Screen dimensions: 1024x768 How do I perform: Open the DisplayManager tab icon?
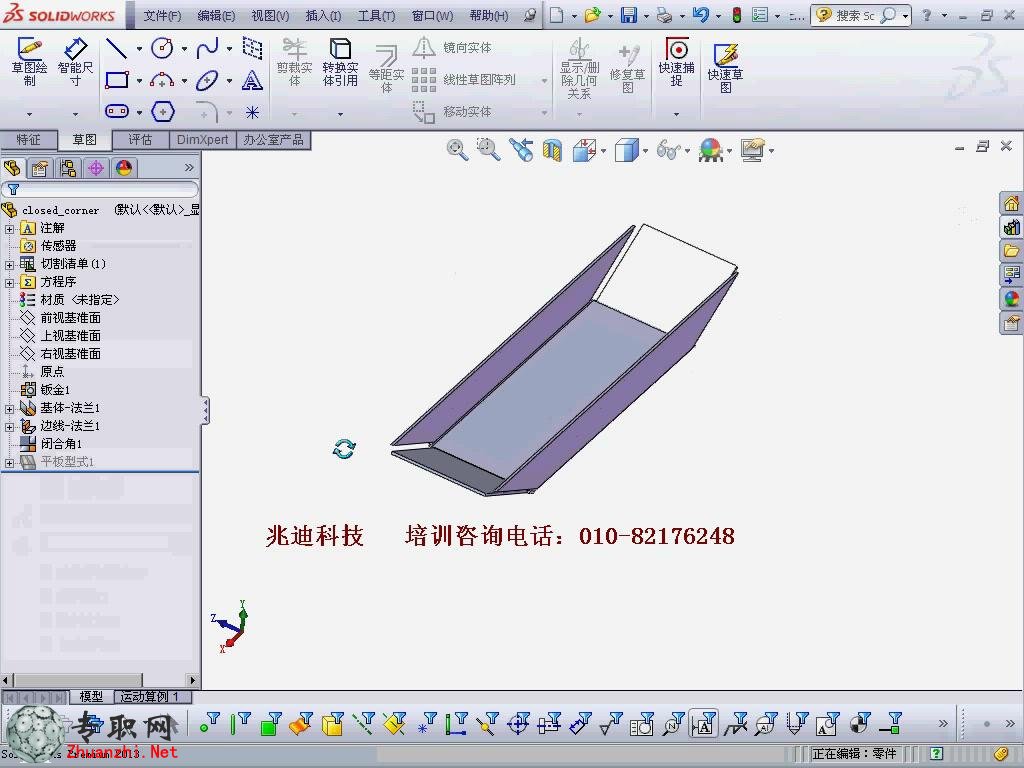tap(124, 168)
